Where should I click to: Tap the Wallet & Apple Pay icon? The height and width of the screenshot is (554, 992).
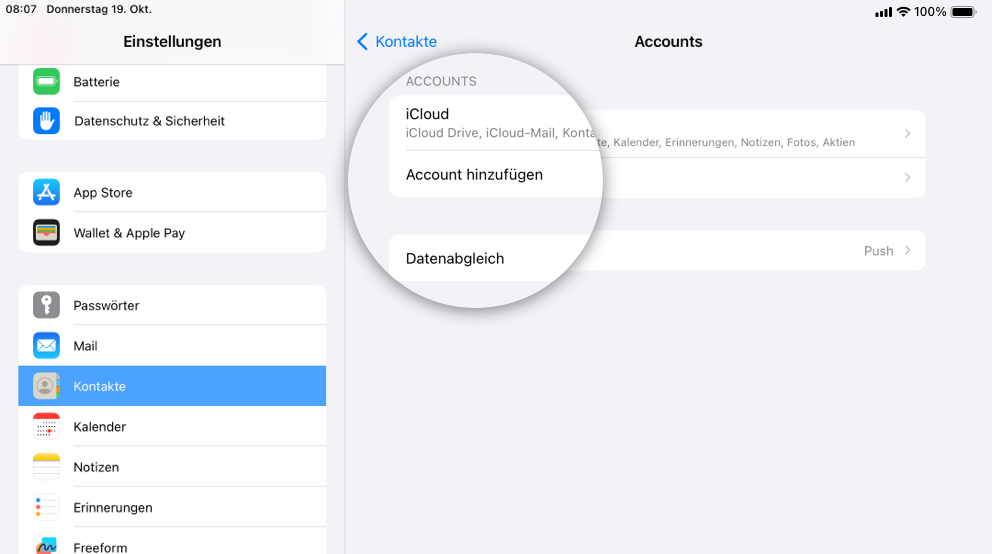pos(46,233)
